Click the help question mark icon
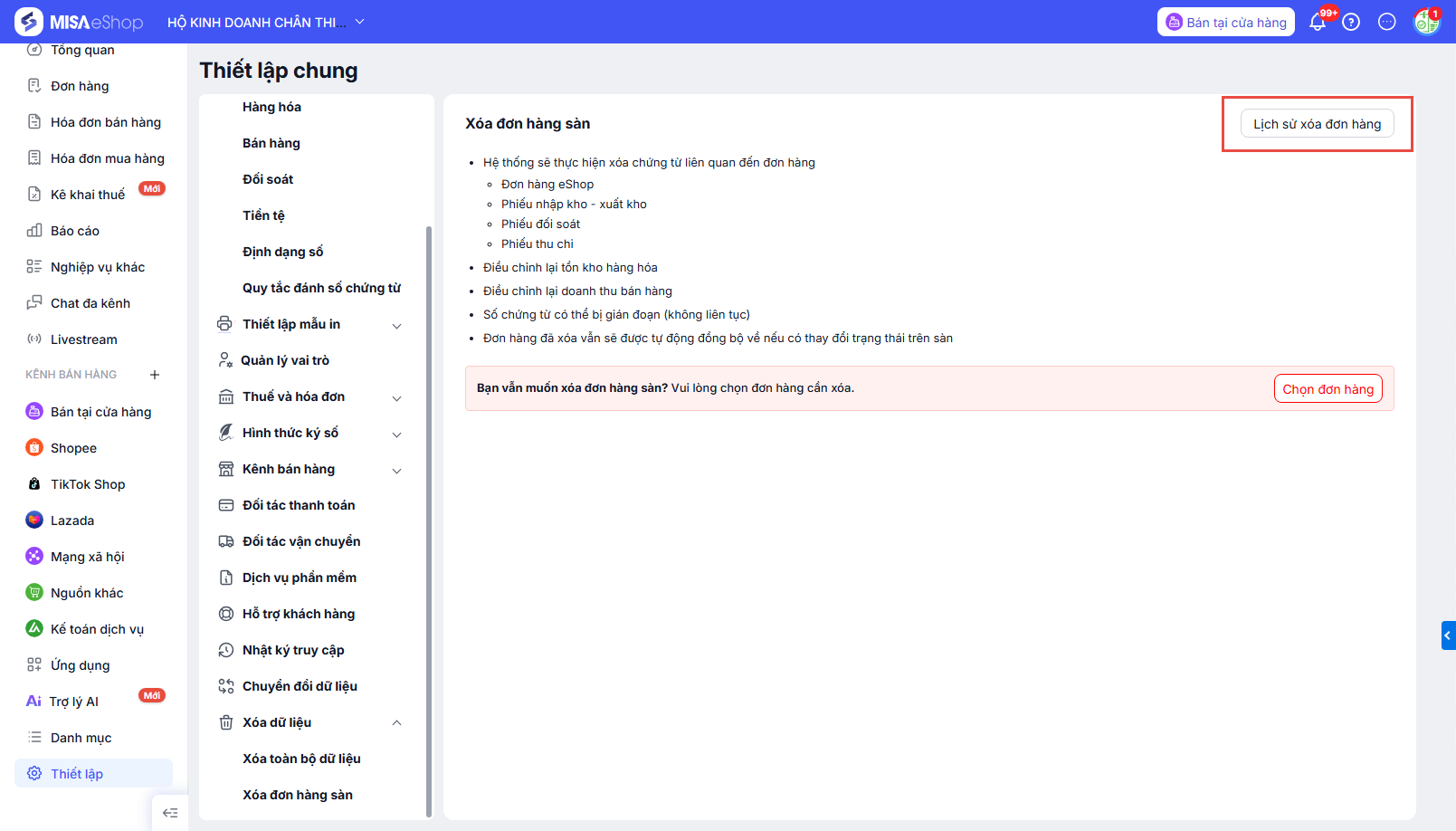The image size is (1456, 831). (1351, 23)
